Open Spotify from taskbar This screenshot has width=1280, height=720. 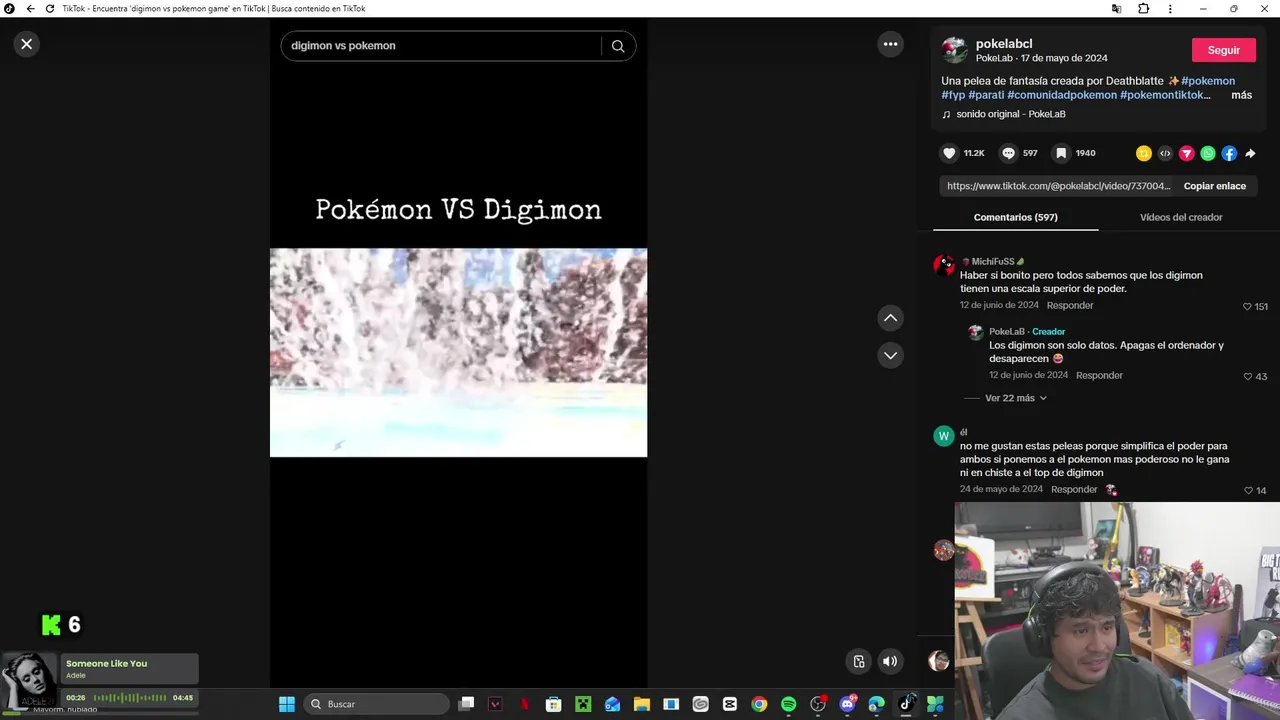pyautogui.click(x=788, y=704)
